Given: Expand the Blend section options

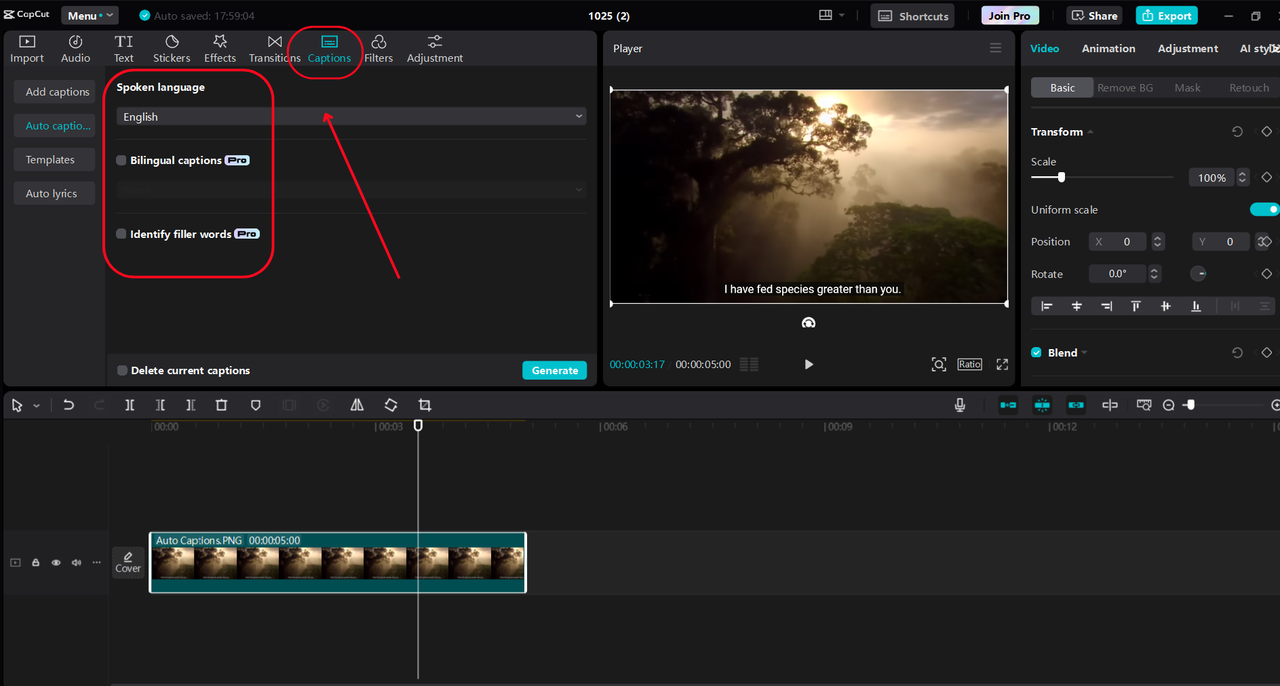Looking at the screenshot, I should [1084, 353].
